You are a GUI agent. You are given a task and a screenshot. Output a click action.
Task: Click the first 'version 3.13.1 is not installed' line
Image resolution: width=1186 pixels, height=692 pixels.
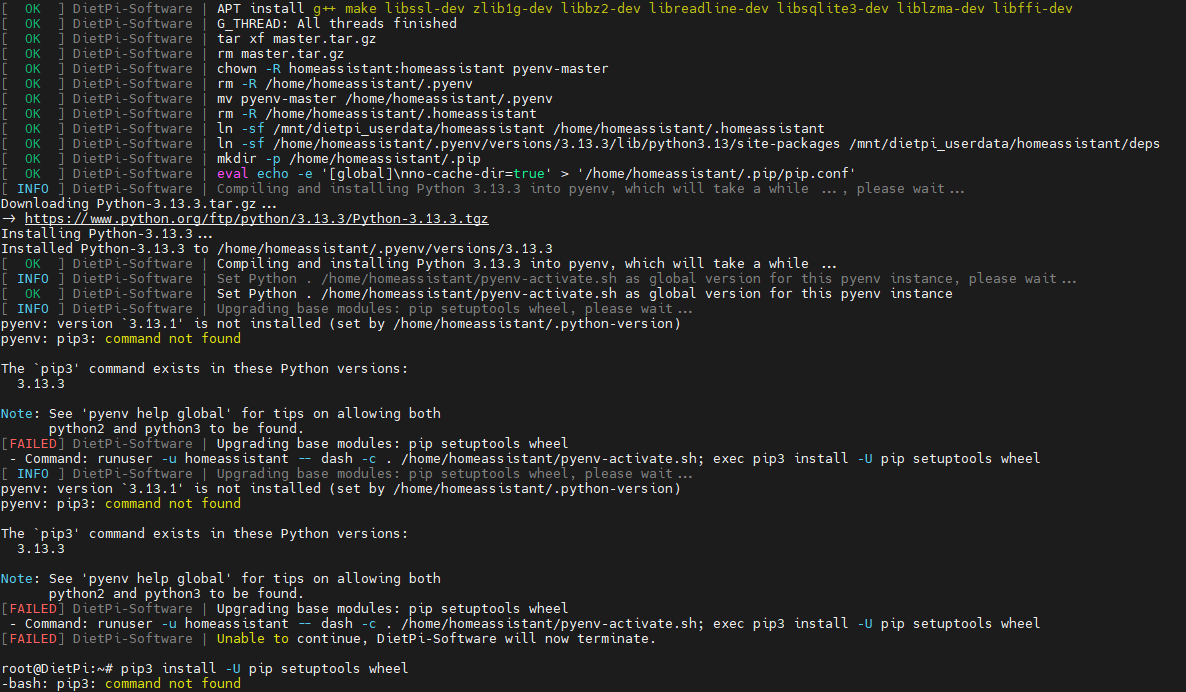340,324
